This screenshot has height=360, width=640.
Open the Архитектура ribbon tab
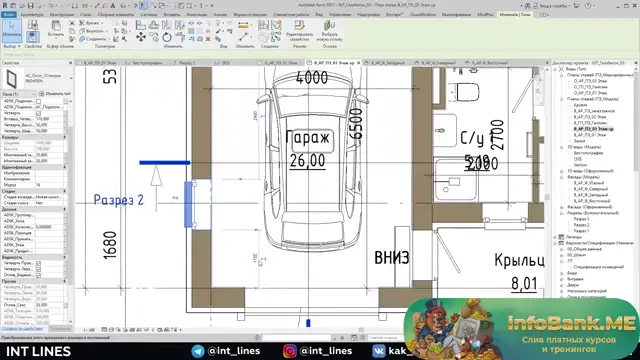(x=32, y=14)
